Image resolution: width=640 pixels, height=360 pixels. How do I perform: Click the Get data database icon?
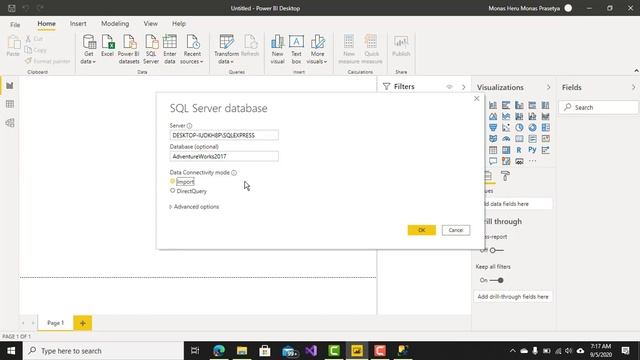point(89,42)
